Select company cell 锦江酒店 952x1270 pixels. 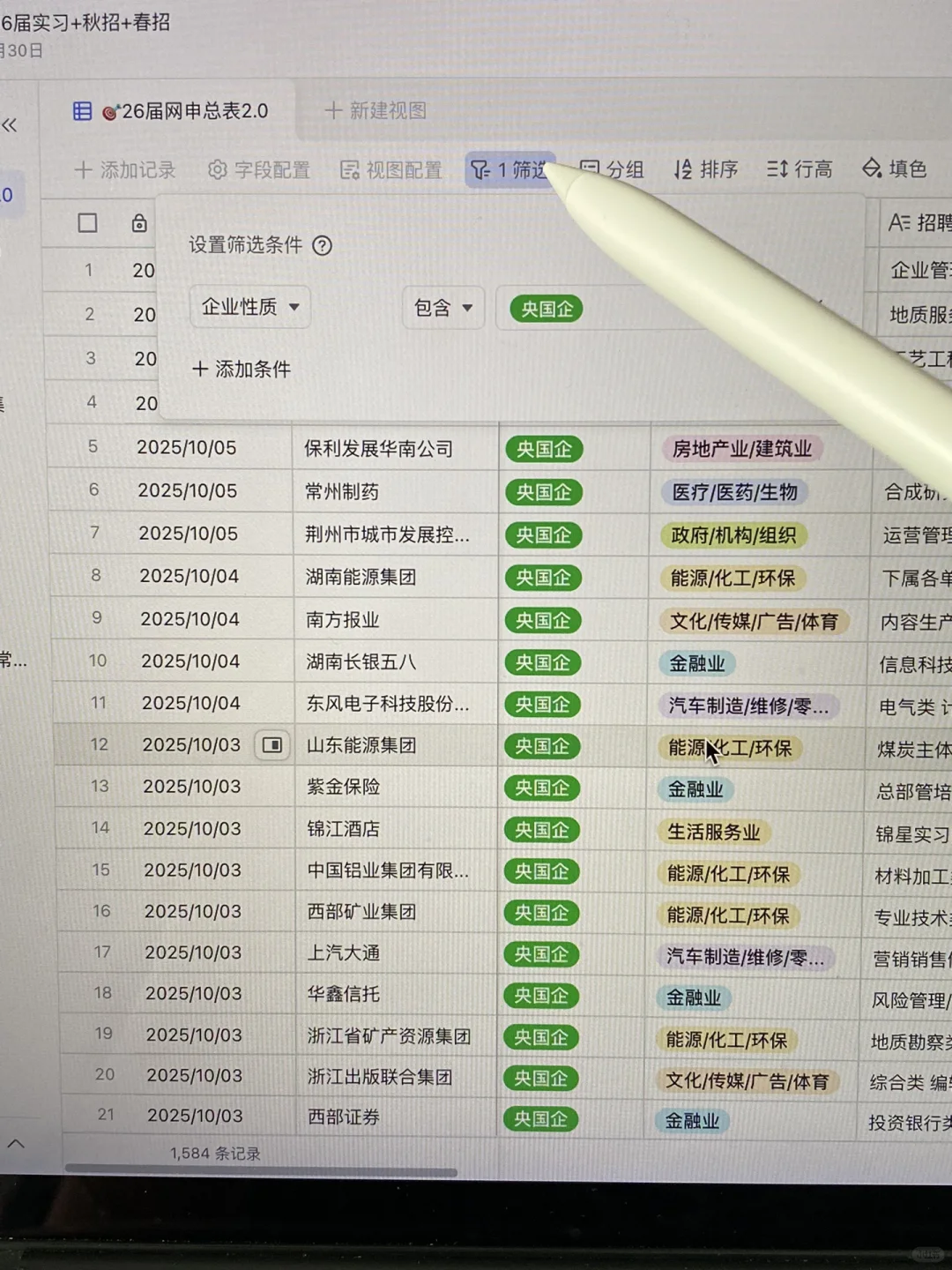pyautogui.click(x=396, y=829)
